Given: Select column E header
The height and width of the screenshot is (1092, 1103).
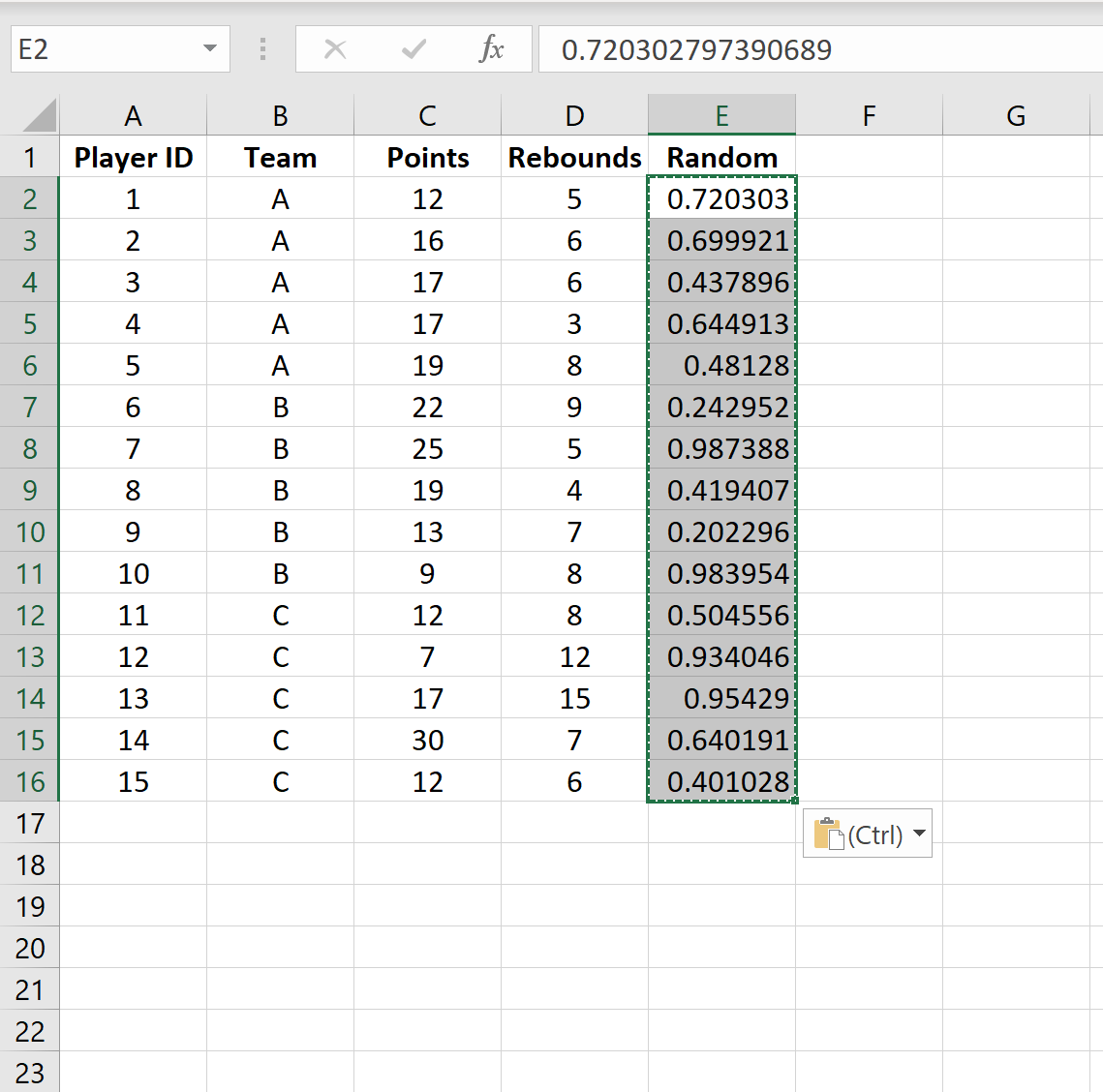Looking at the screenshot, I should (x=721, y=114).
